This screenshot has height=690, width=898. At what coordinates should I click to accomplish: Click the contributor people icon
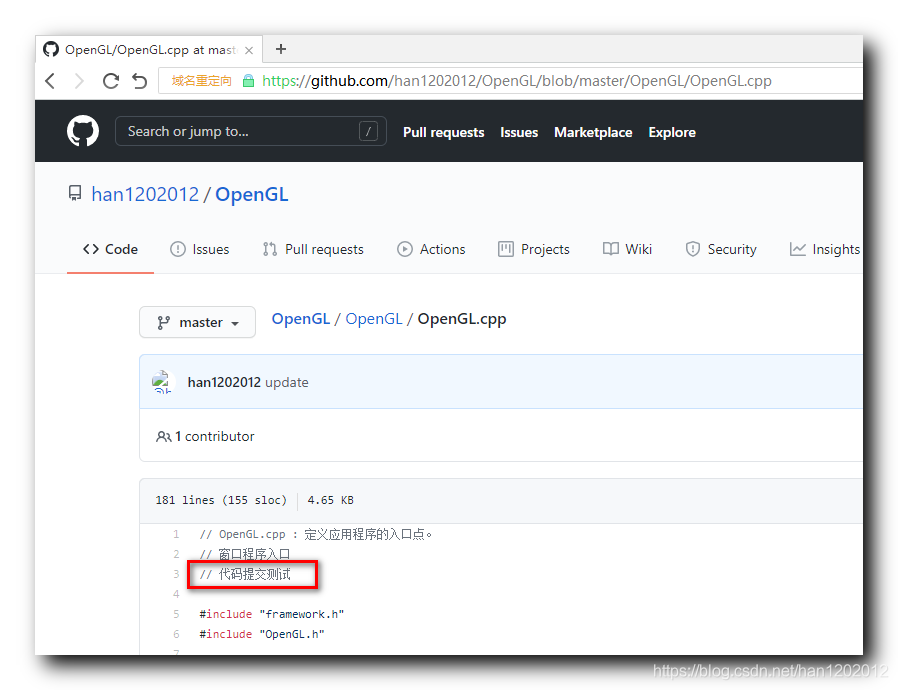coord(162,436)
